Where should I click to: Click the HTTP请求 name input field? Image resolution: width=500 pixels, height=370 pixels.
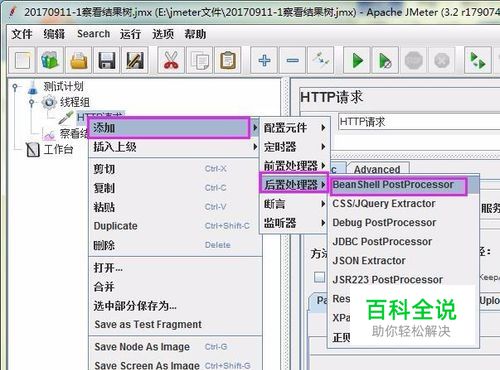(x=419, y=122)
